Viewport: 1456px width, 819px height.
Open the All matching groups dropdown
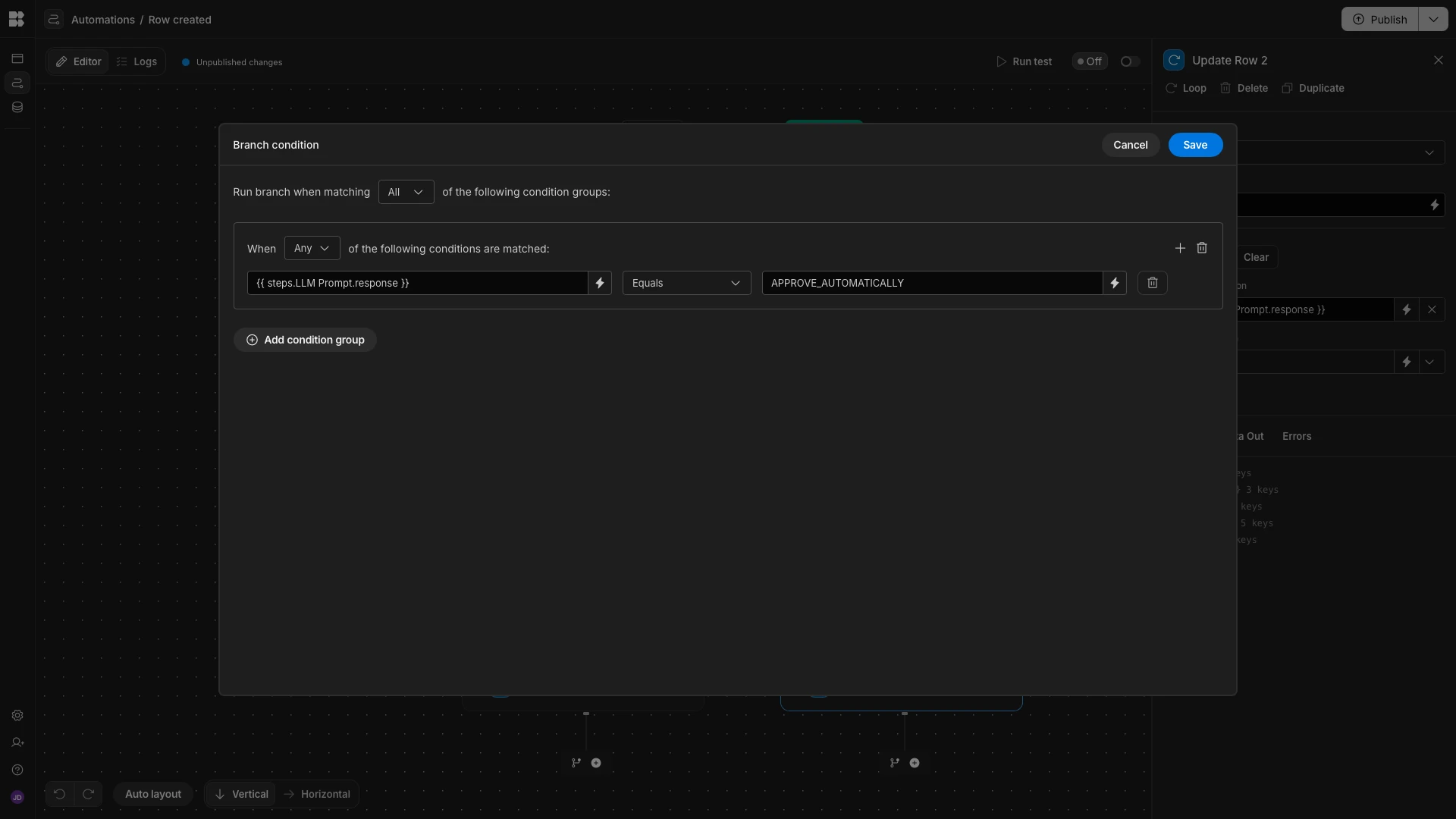[406, 192]
